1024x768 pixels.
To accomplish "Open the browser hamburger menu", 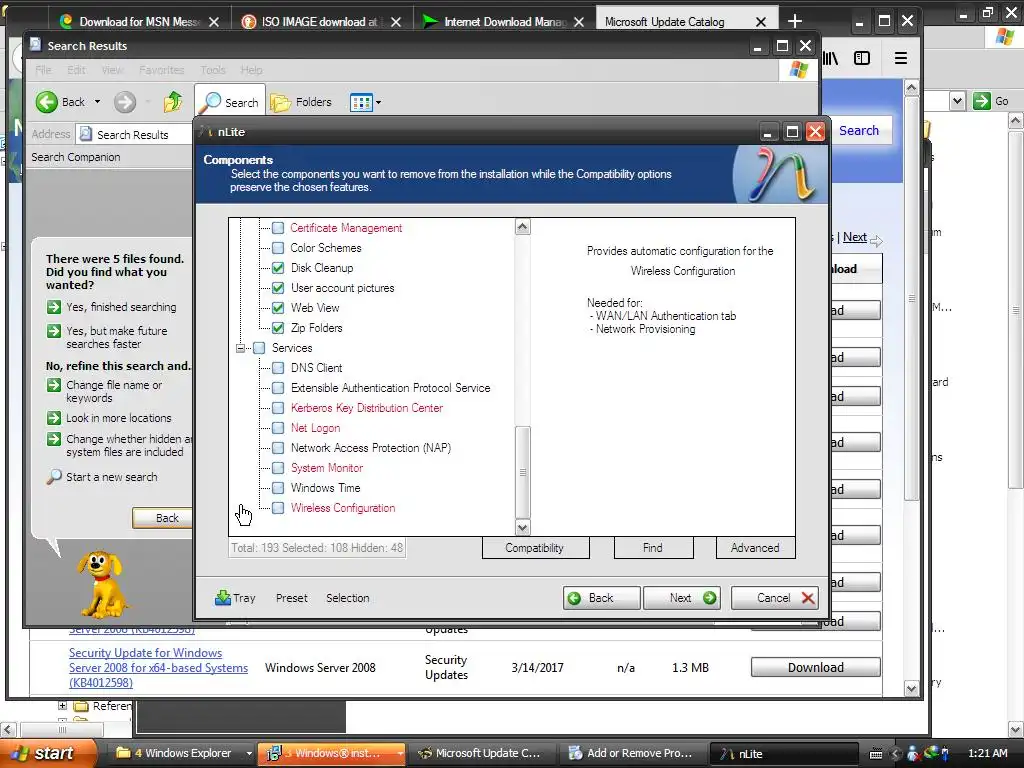I will [901, 58].
